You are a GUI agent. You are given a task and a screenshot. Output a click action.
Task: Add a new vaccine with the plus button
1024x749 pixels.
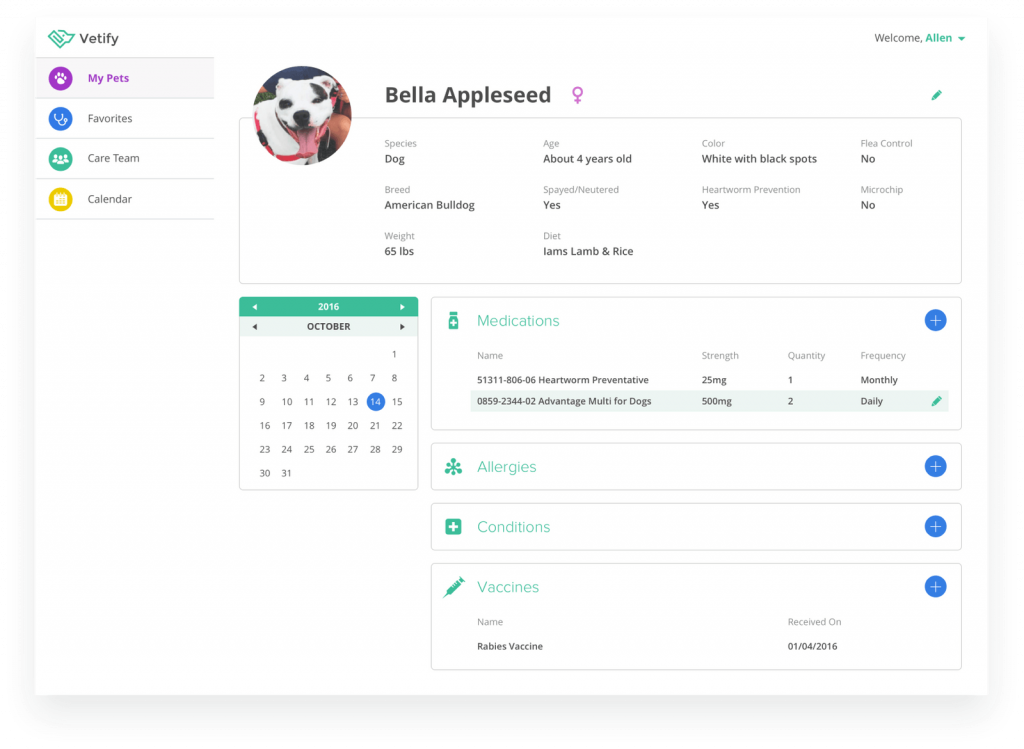pyautogui.click(x=935, y=587)
